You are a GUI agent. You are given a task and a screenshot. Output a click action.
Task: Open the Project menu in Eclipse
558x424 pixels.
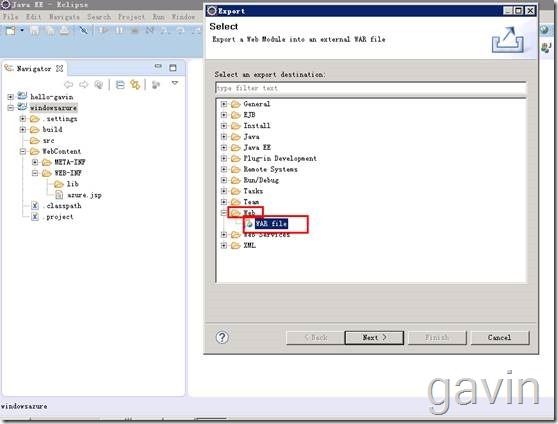[x=132, y=17]
